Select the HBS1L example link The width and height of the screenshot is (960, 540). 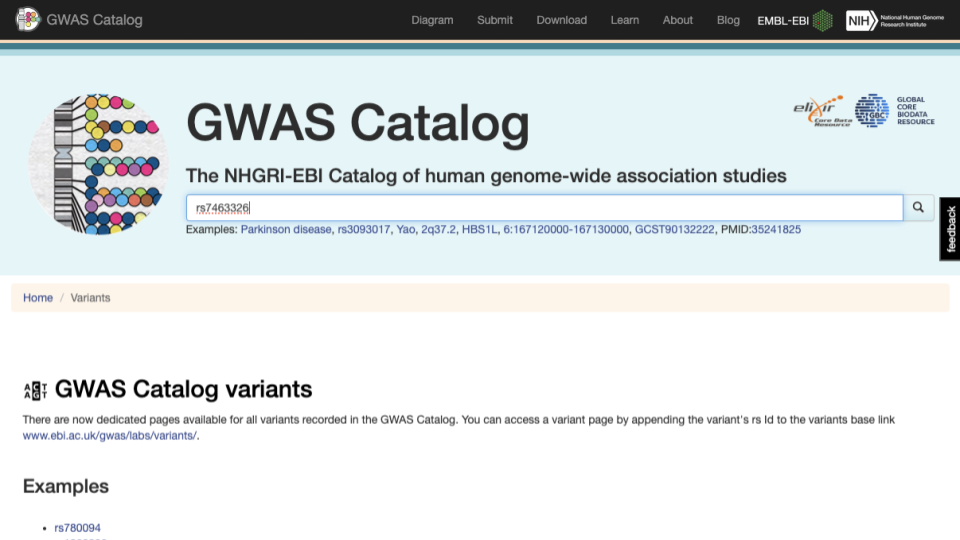[x=479, y=230]
